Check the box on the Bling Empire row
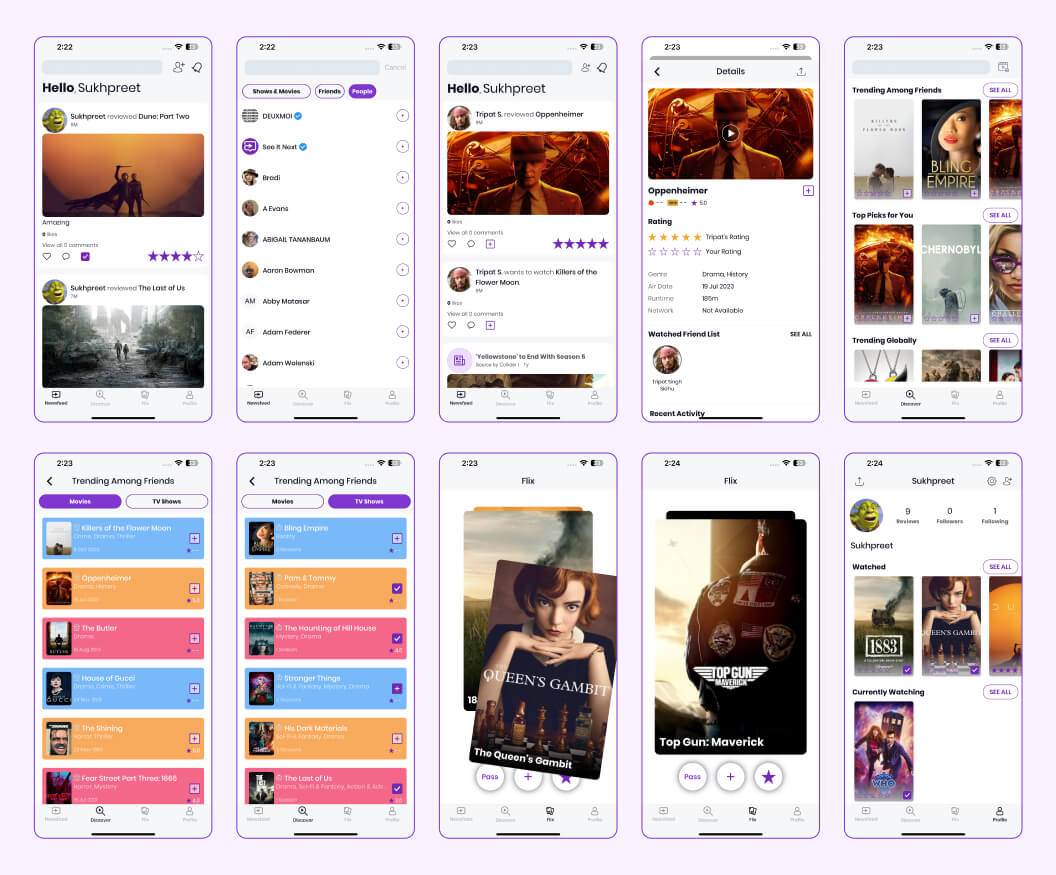This screenshot has height=875, width=1056. [397, 539]
